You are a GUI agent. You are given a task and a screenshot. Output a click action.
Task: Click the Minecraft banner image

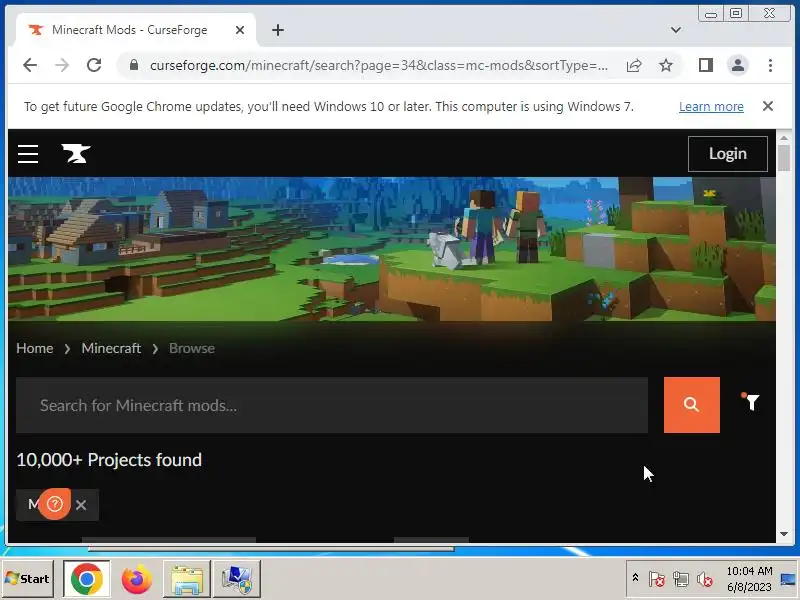coord(392,249)
